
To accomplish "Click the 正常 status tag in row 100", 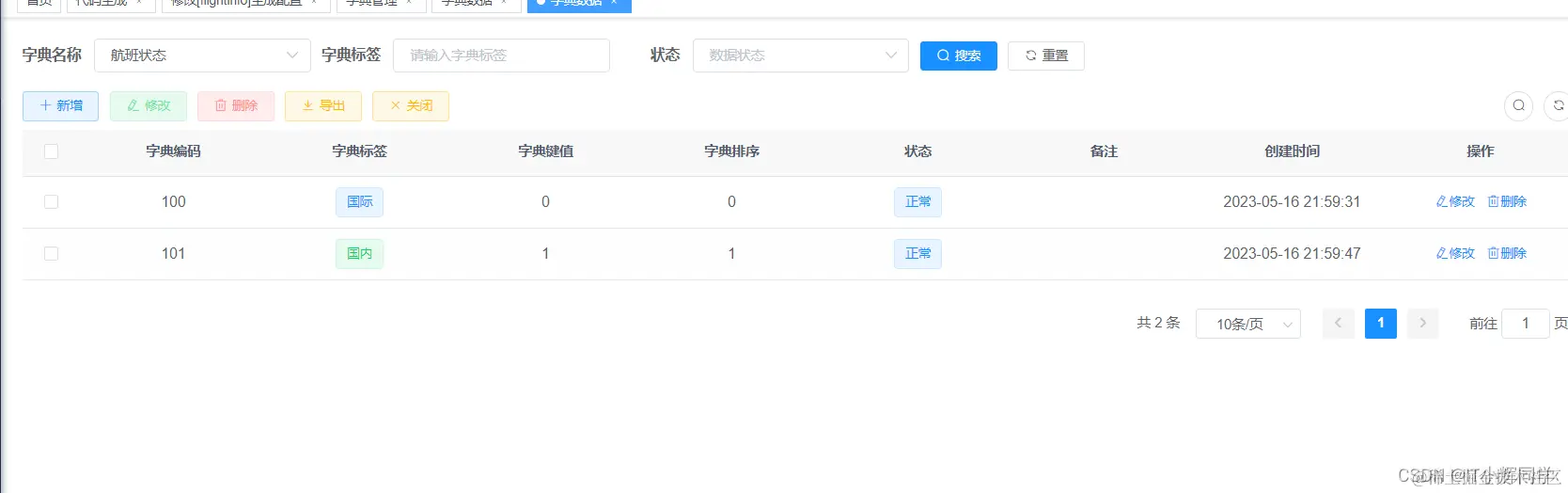I will click(917, 202).
